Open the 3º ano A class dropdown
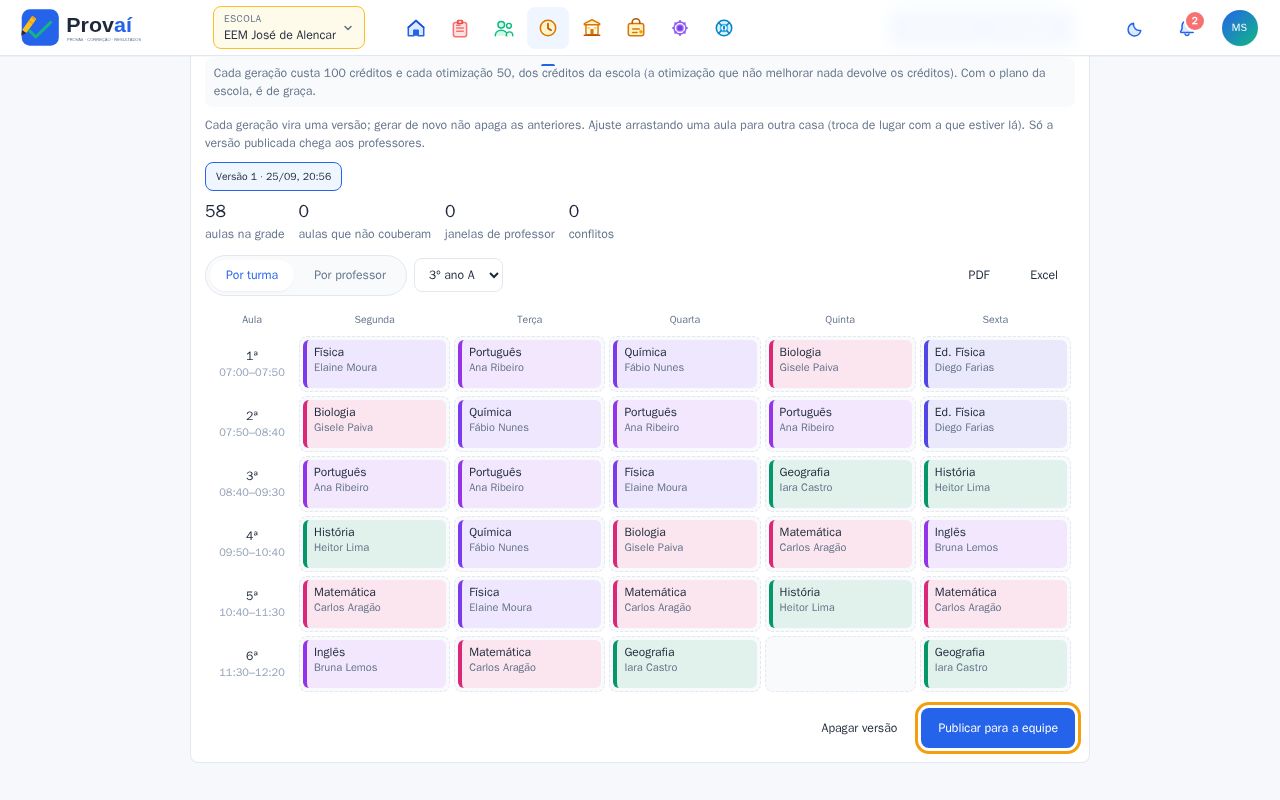Screen dimensions: 1280x800 coord(458,275)
